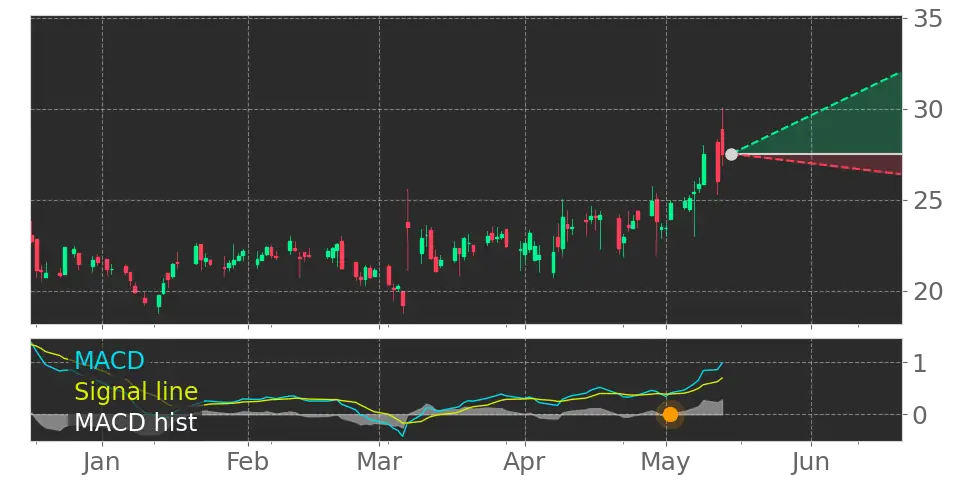
Task: Select the Signal line legend label
Action: (x=136, y=392)
